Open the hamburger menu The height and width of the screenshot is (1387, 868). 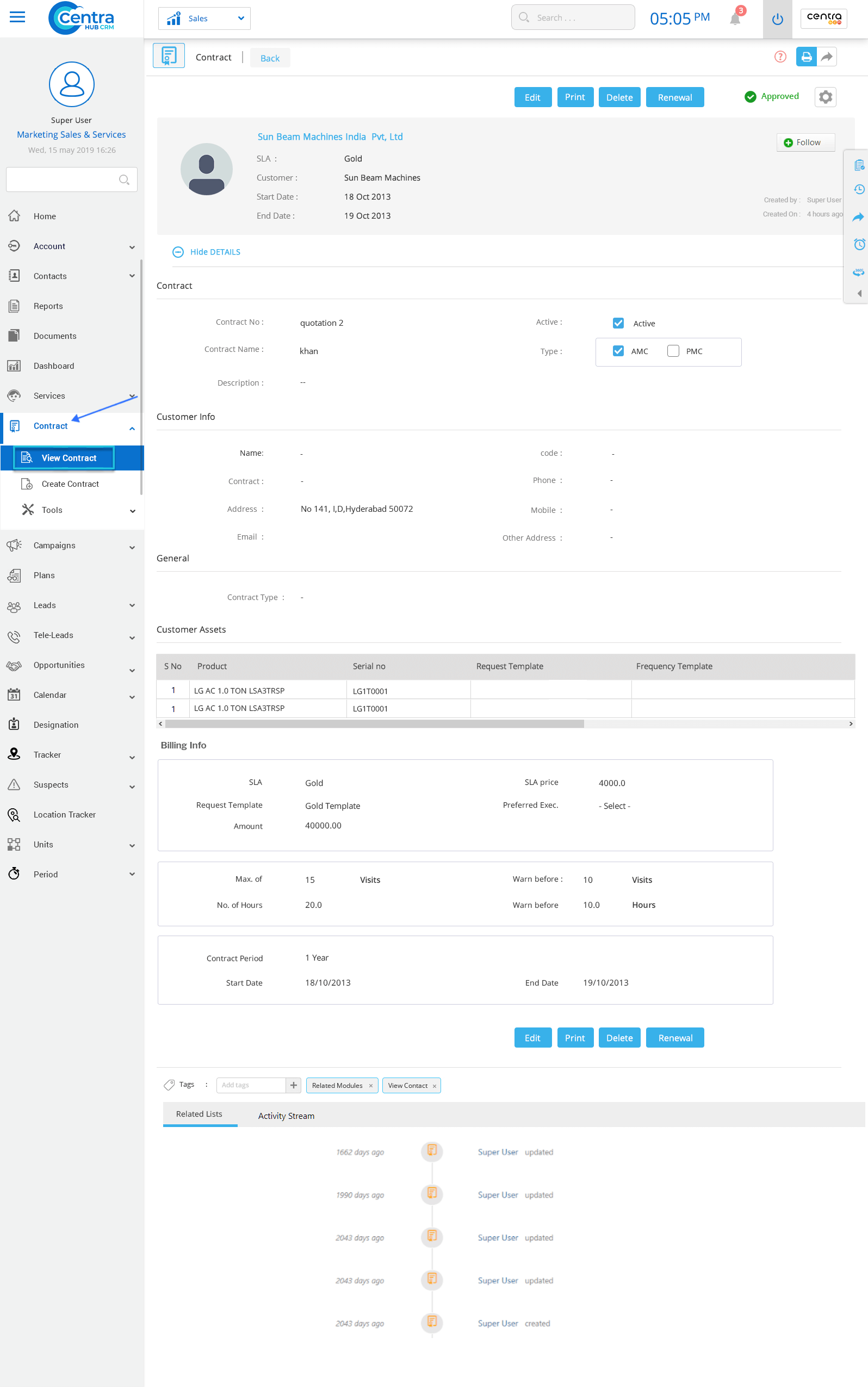(18, 17)
